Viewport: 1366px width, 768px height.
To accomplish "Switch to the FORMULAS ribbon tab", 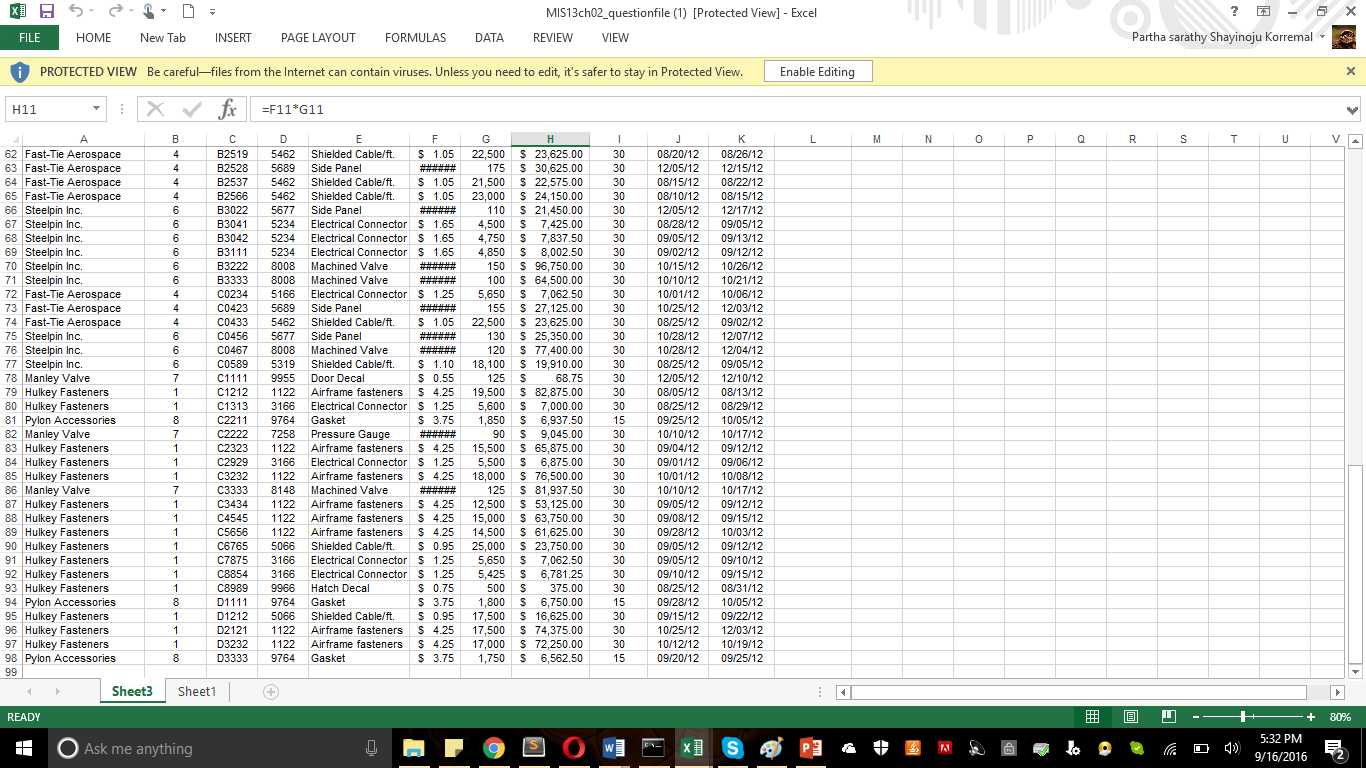I will (415, 38).
